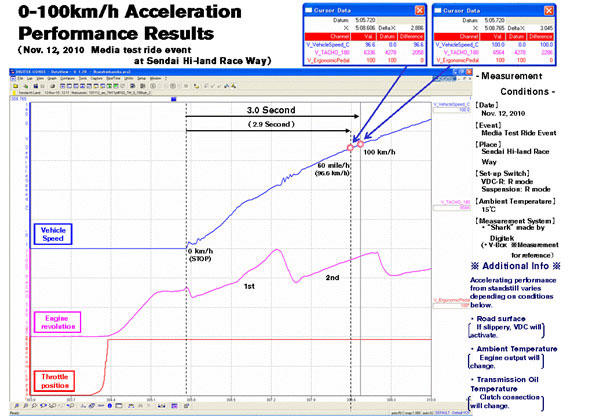Click the 100 km/h cursor circle on speed curve
This screenshot has height=420, width=590.
click(x=360, y=144)
